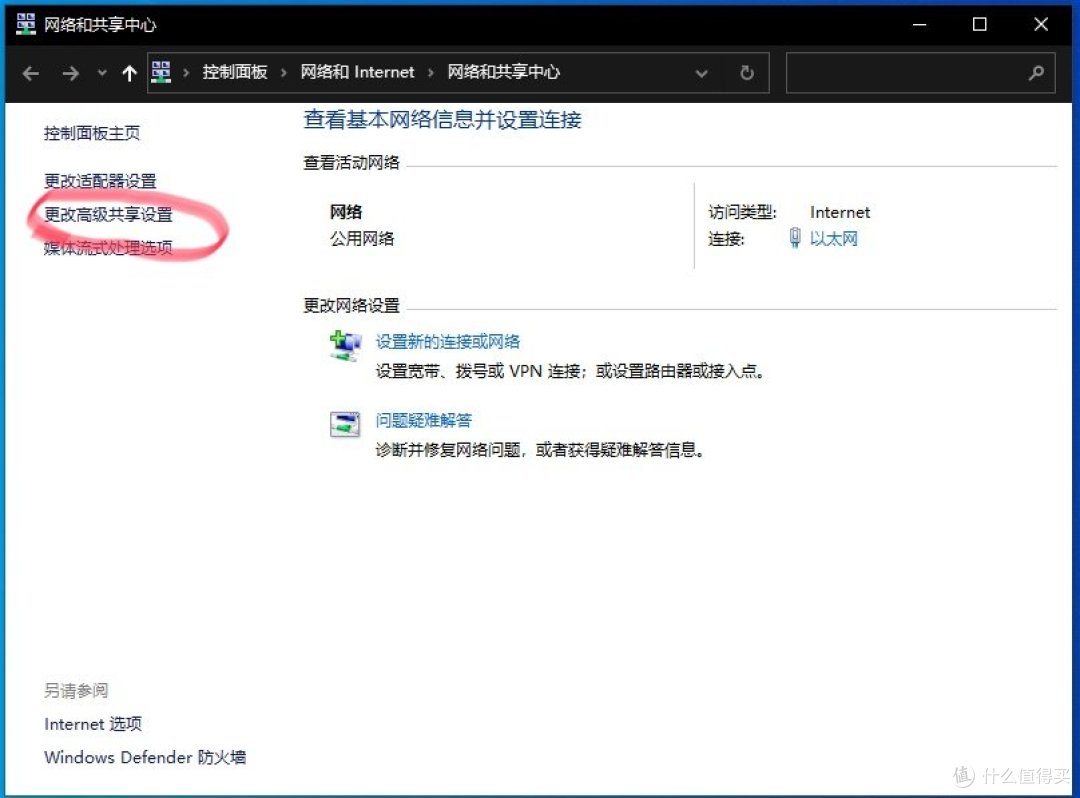Maximize the 网络和共享中心 window
1080x798 pixels.
click(979, 25)
